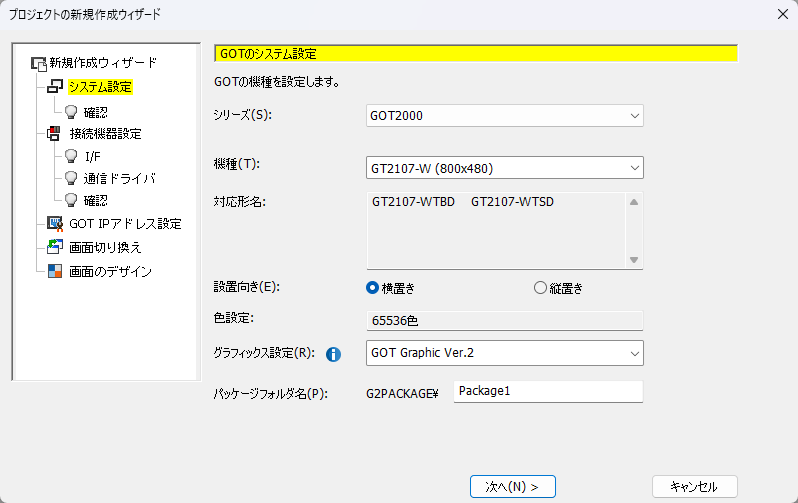Click the Package1 folder name field
The width and height of the screenshot is (798, 503).
point(547,391)
